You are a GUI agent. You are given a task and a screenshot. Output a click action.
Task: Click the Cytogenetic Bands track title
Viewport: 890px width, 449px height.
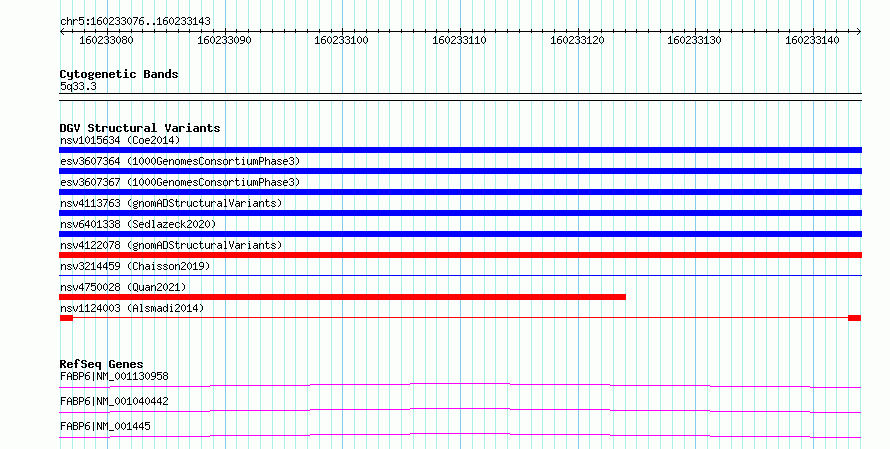coord(119,74)
